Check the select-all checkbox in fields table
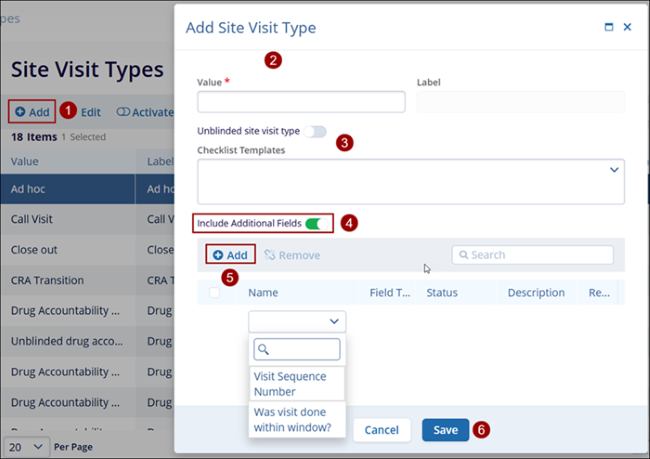The image size is (650, 459). pos(215,293)
